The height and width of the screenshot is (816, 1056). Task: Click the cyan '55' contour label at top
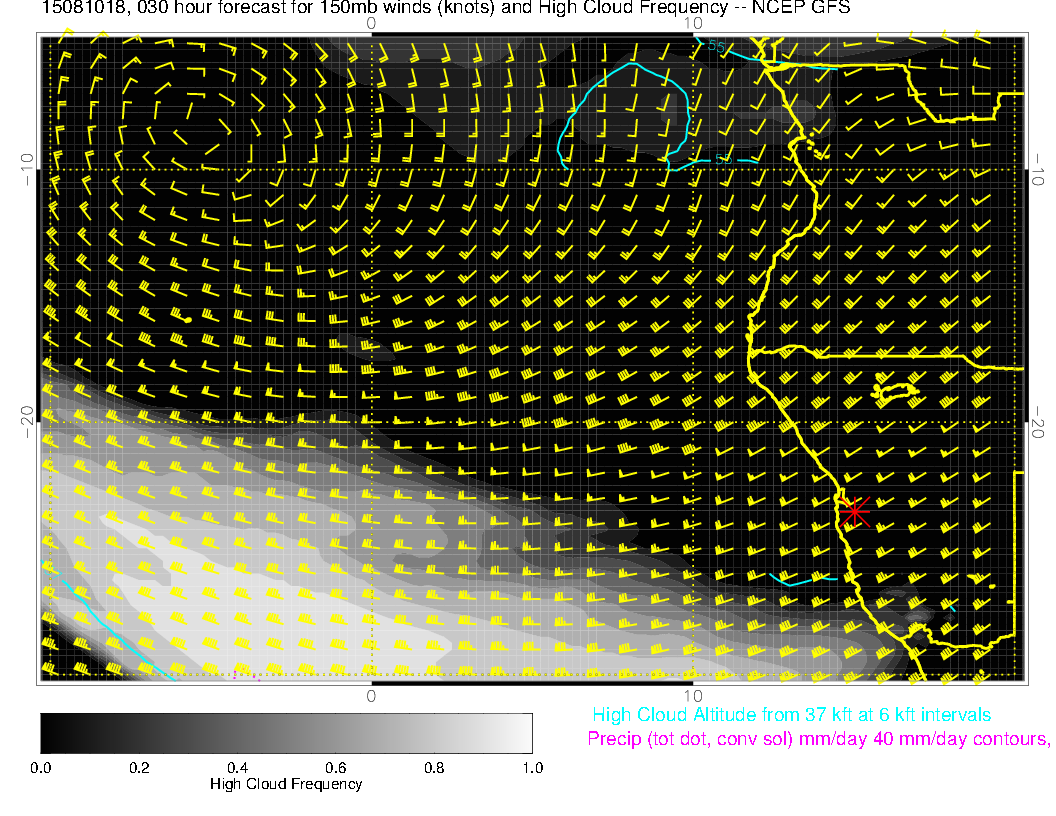click(716, 46)
